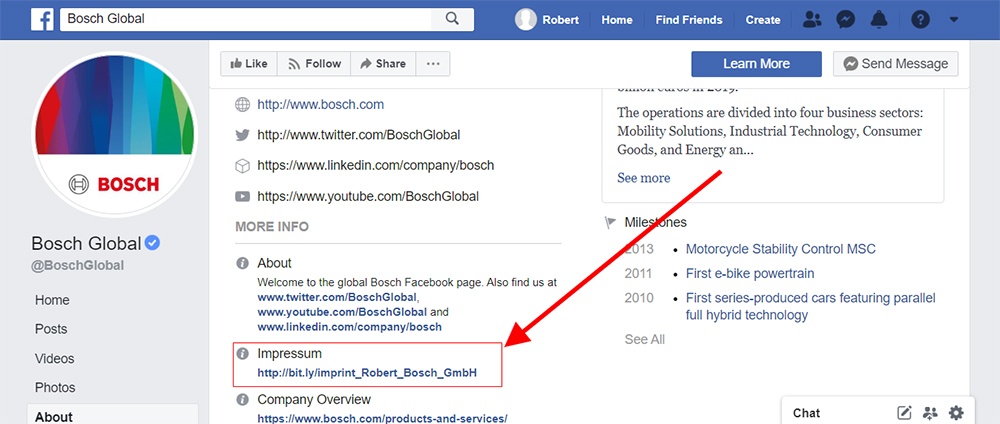Go to Home in page sidebar
The image size is (1000, 424).
coord(52,300)
